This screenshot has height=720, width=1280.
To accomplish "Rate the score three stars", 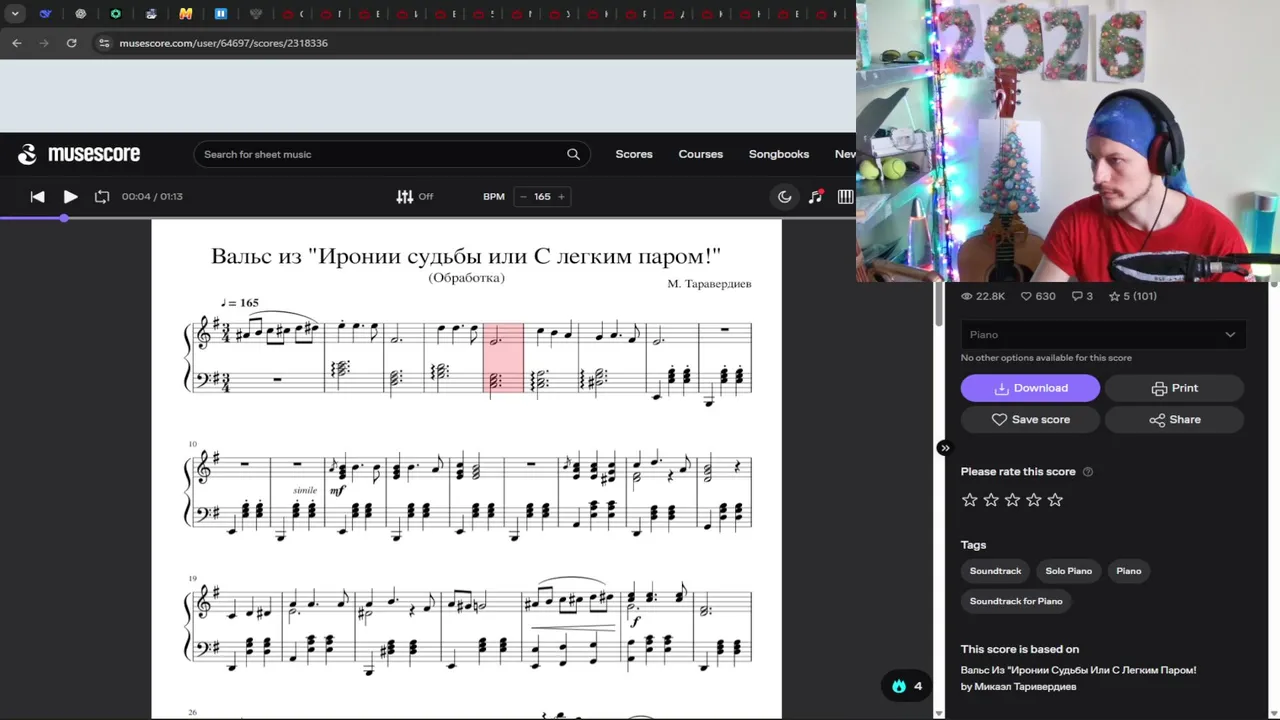I will 1012,500.
